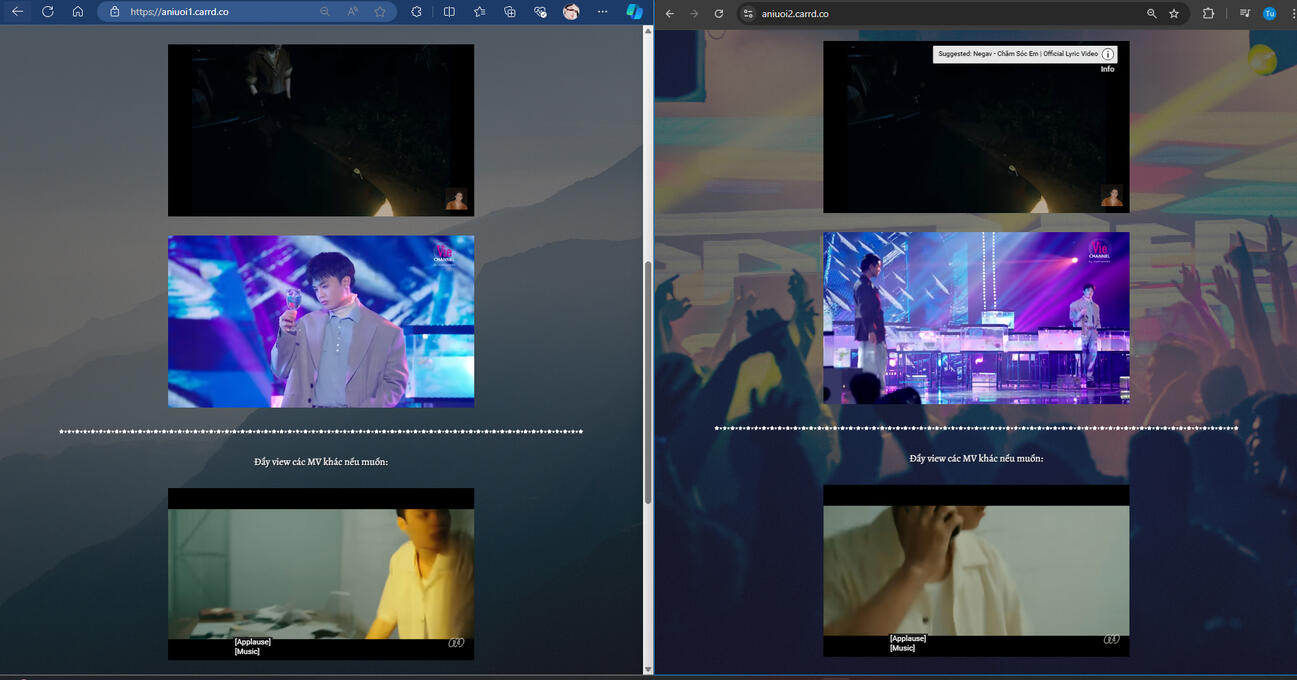
Task: Play the yellow shirt MV in Edge
Action: pyautogui.click(x=321, y=574)
